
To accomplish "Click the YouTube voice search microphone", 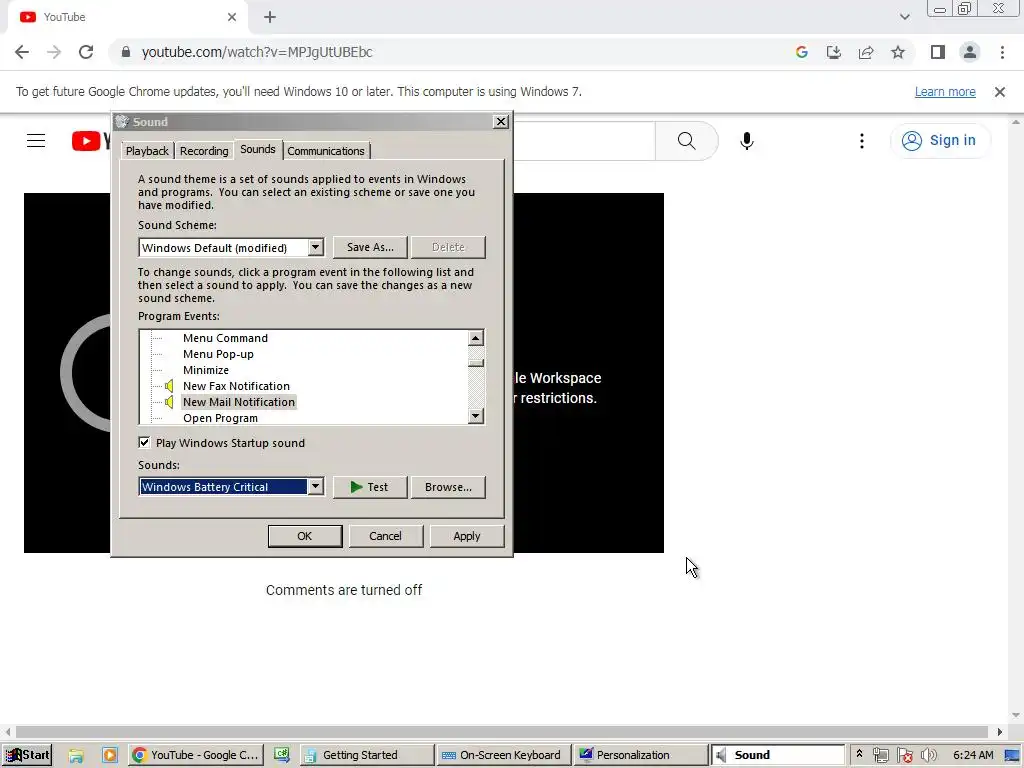I will (746, 140).
